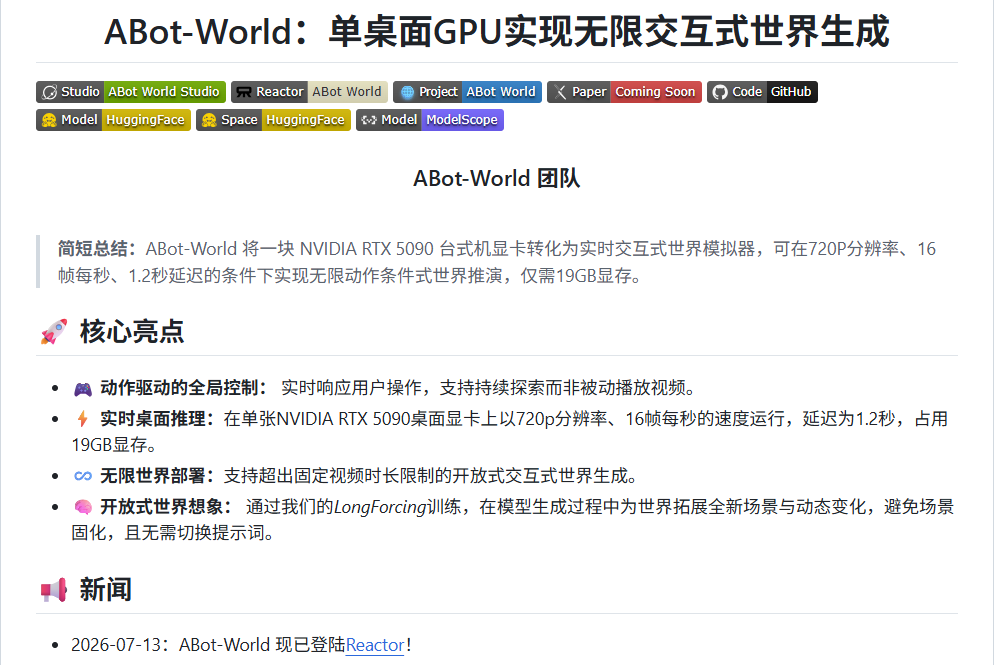Screen dimensions: 994x665
Task: Click the game controller emoji beside 动作驱动的全局控制
Action: (x=83, y=389)
